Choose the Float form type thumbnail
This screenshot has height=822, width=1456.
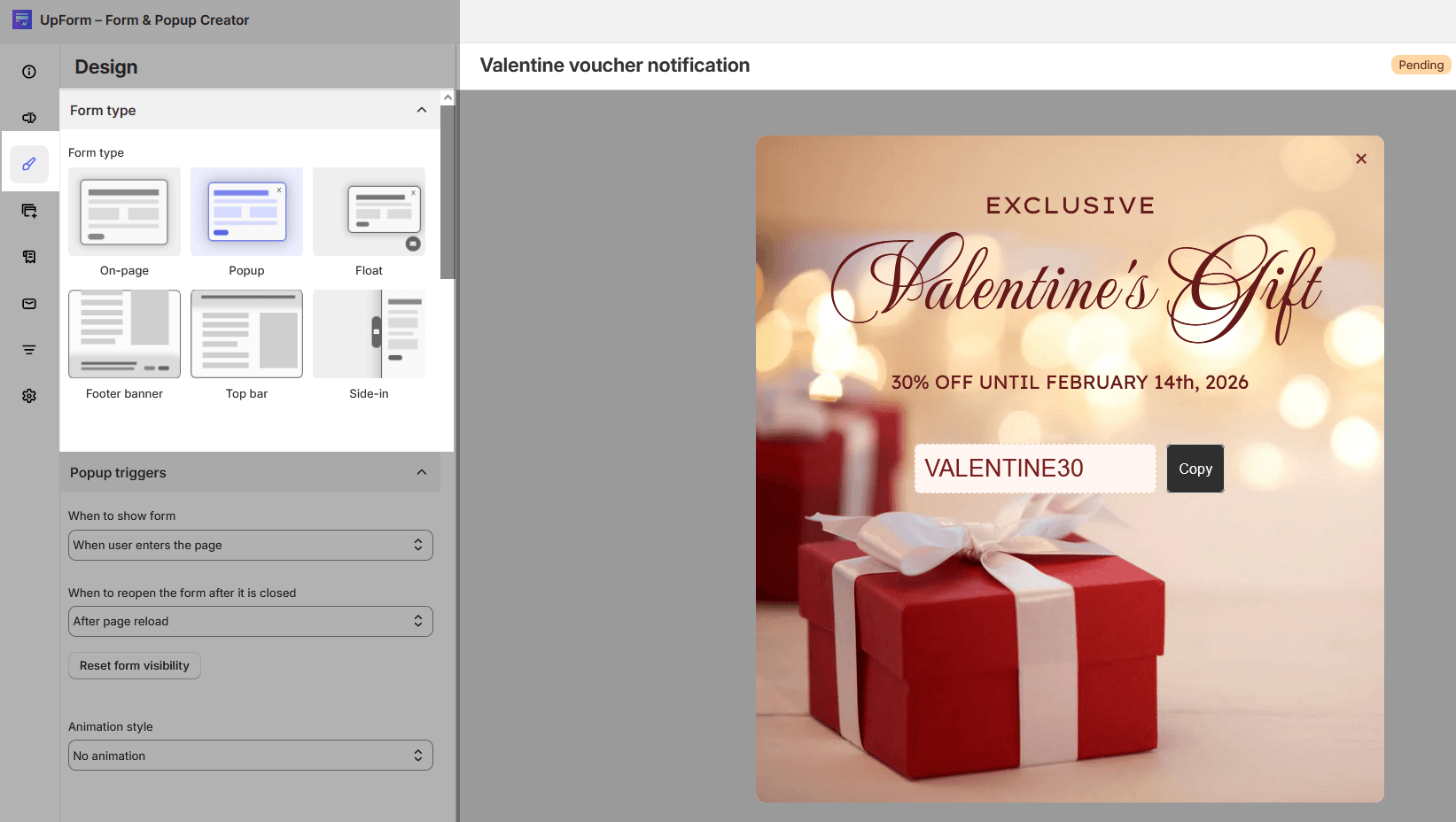point(369,212)
